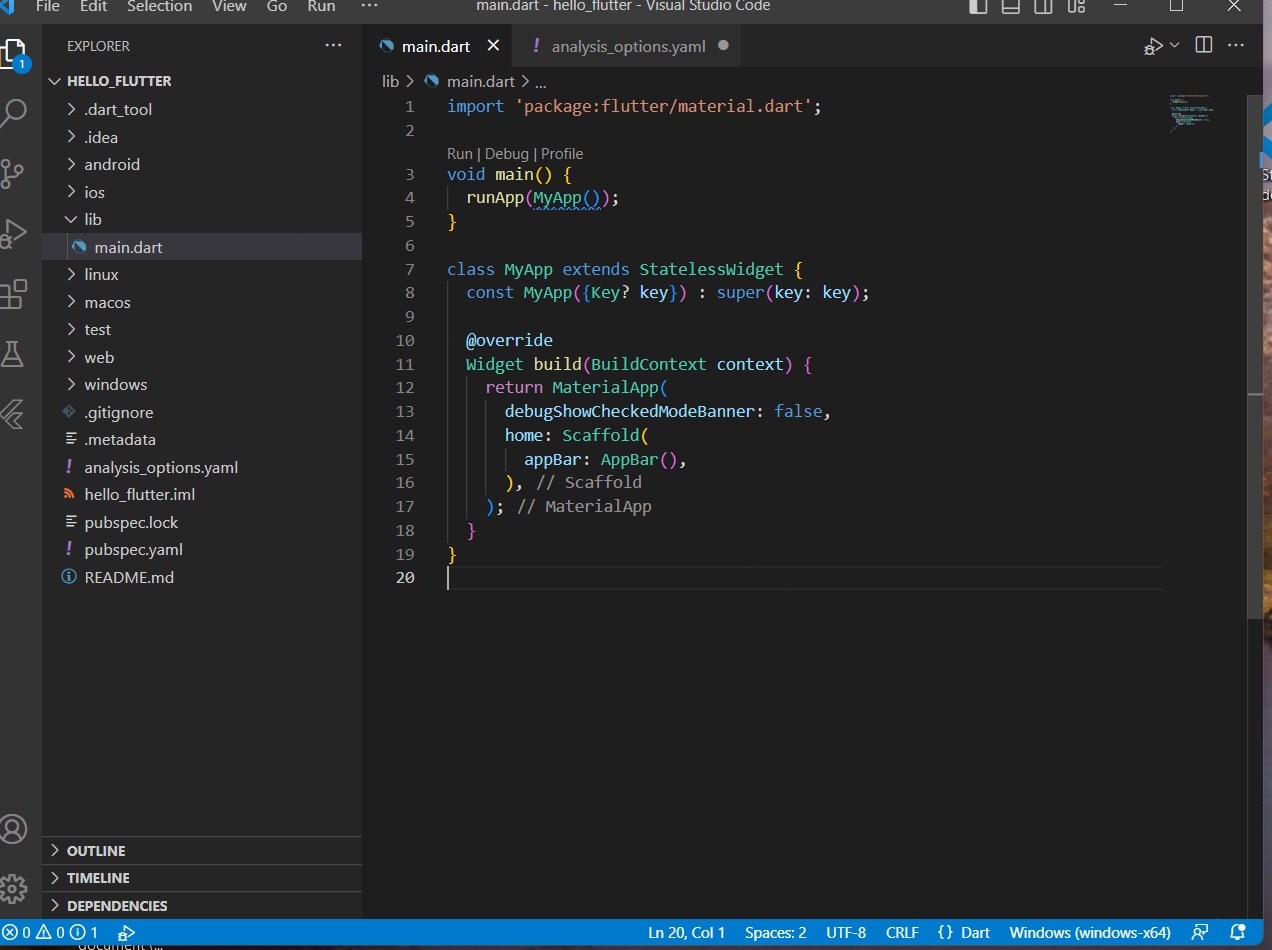Open editor More Actions ellipsis
1272x950 pixels.
[x=1237, y=46]
